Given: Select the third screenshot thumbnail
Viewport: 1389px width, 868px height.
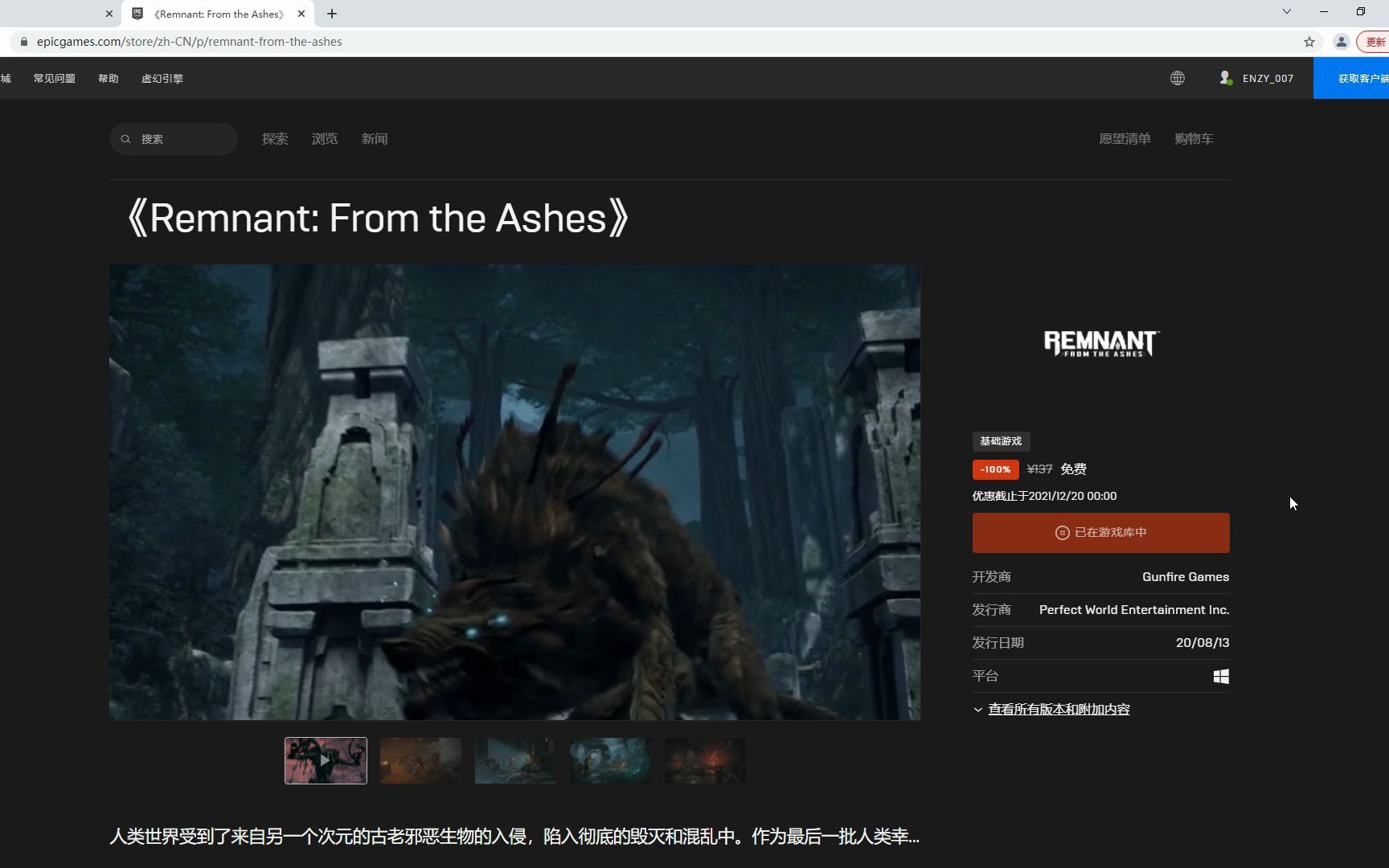Looking at the screenshot, I should pyautogui.click(x=515, y=760).
